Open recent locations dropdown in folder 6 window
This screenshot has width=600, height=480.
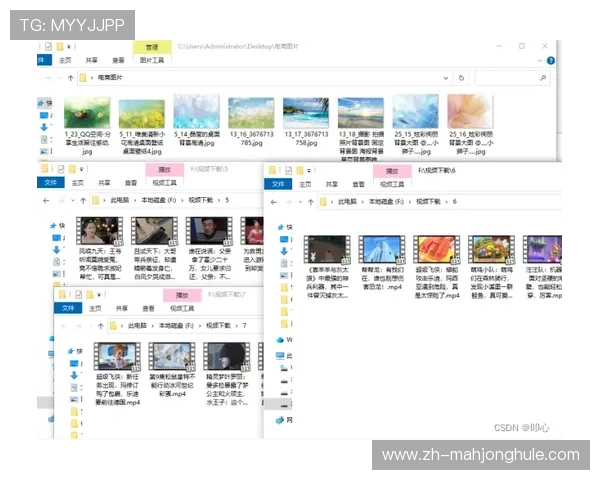(301, 202)
